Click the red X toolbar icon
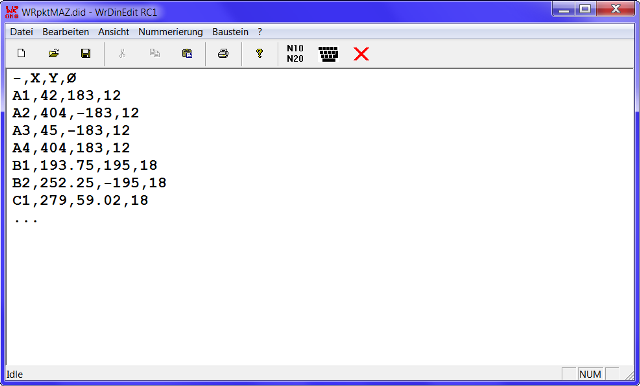640x386 pixels. [x=361, y=54]
